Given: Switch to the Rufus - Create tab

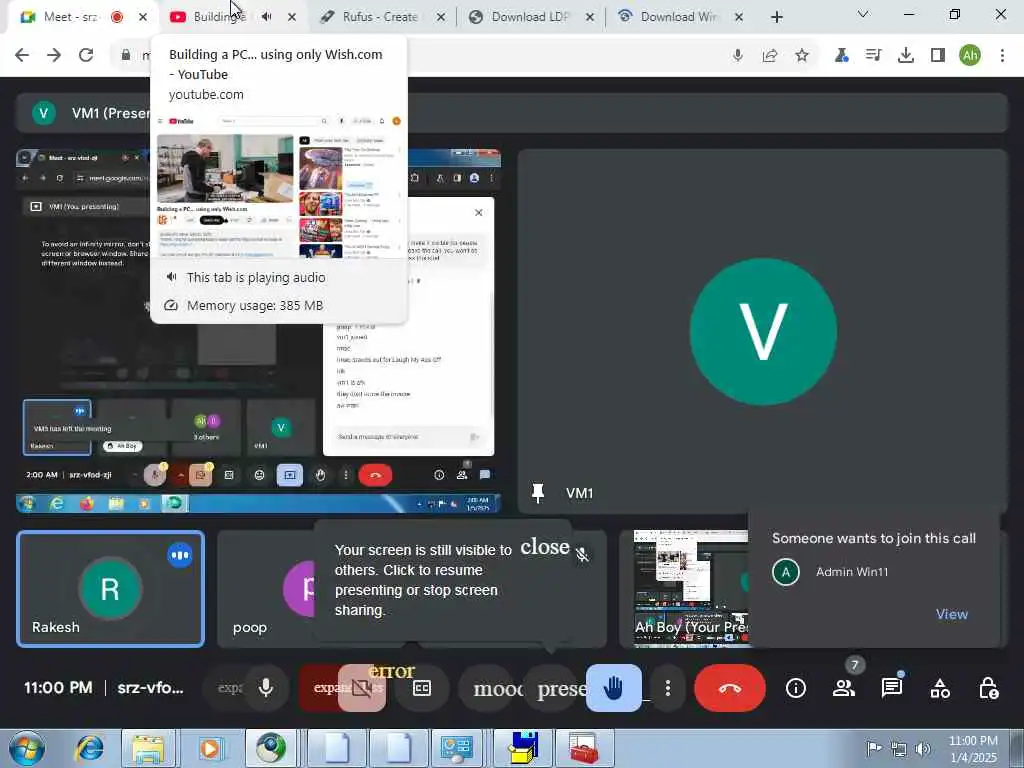Looking at the screenshot, I should tap(379, 17).
